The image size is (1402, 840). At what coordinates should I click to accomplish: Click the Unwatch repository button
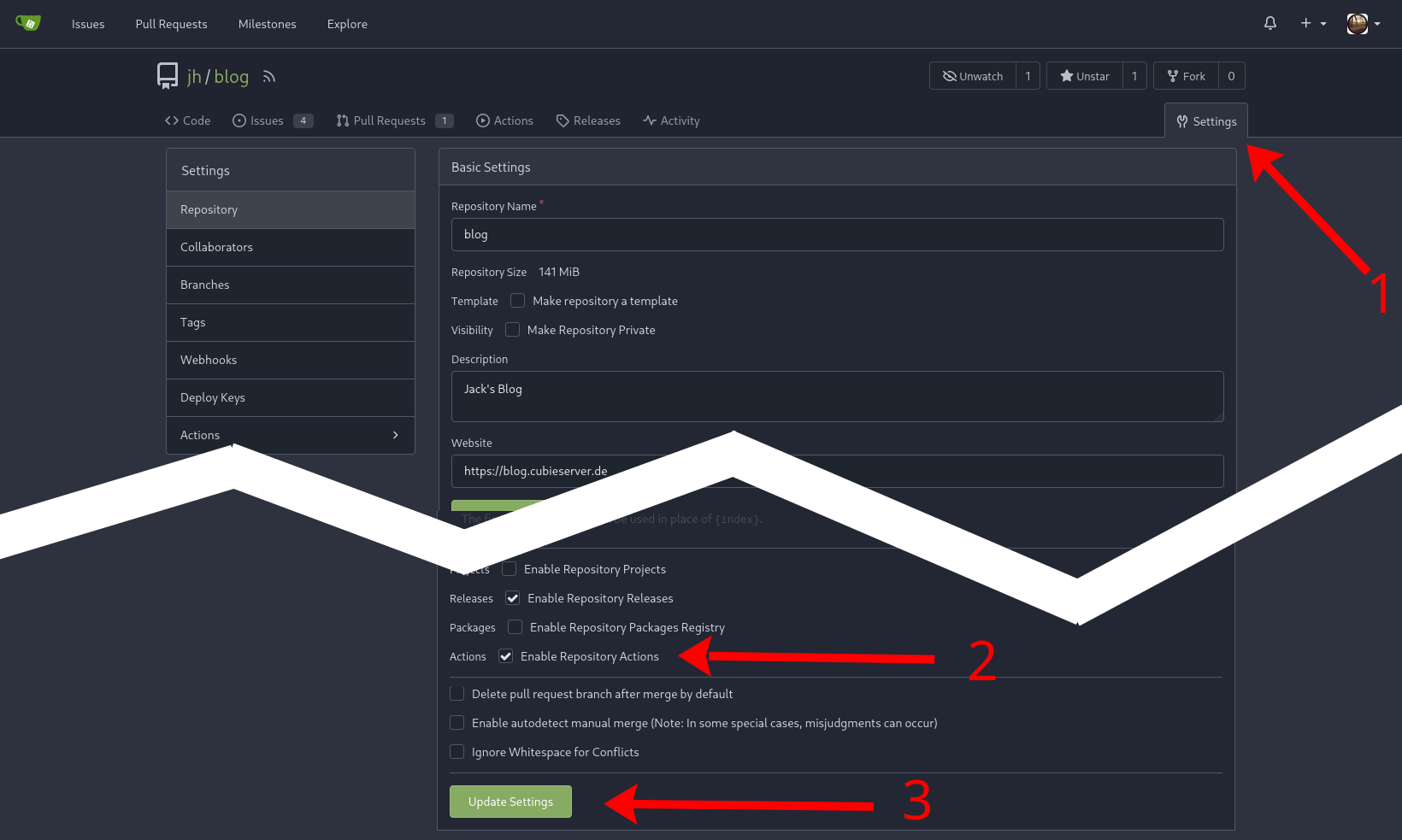click(x=973, y=76)
